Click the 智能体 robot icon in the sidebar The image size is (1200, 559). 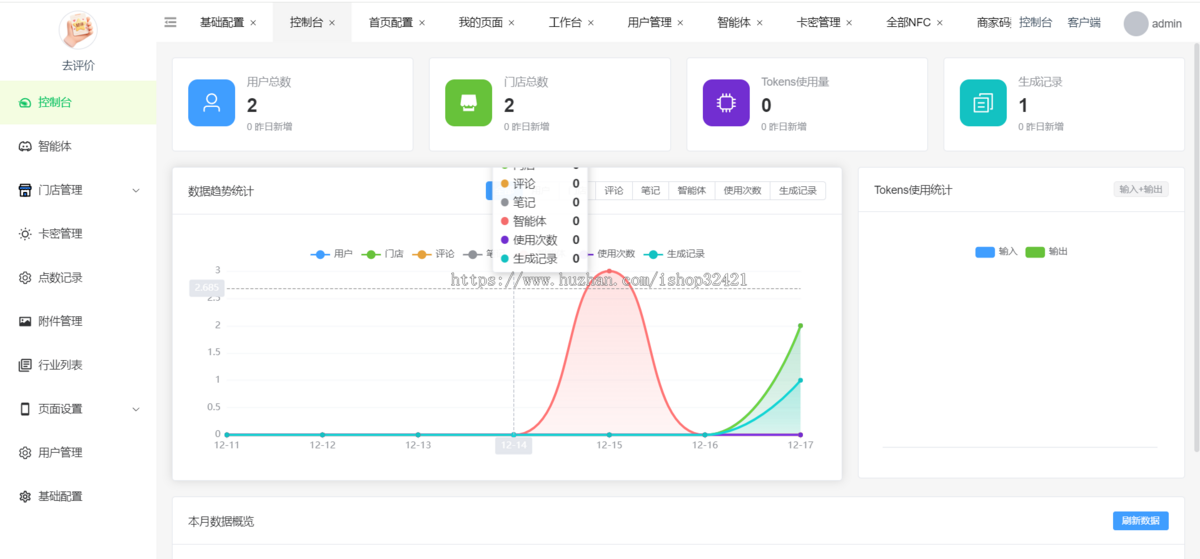(x=25, y=146)
